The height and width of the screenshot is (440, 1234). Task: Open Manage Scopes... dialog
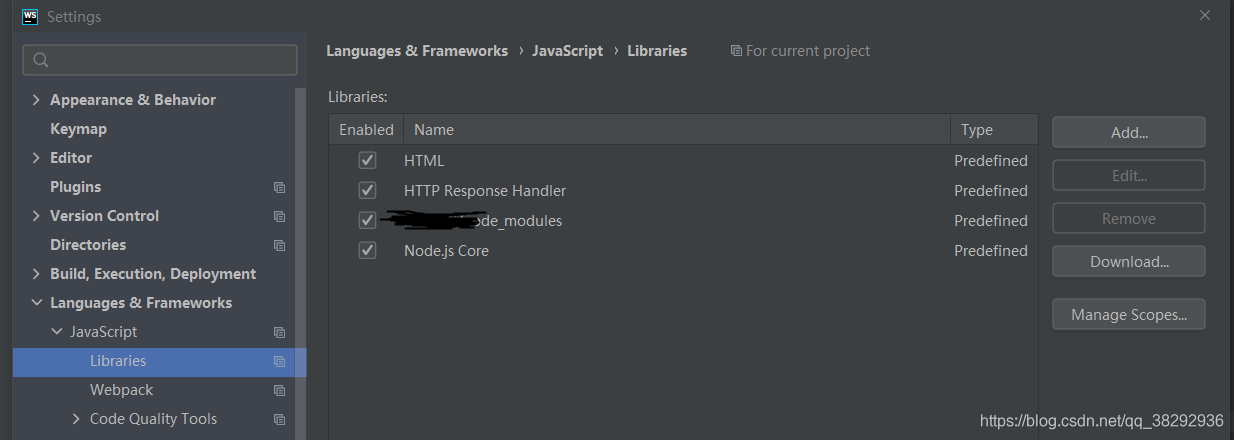(x=1129, y=314)
